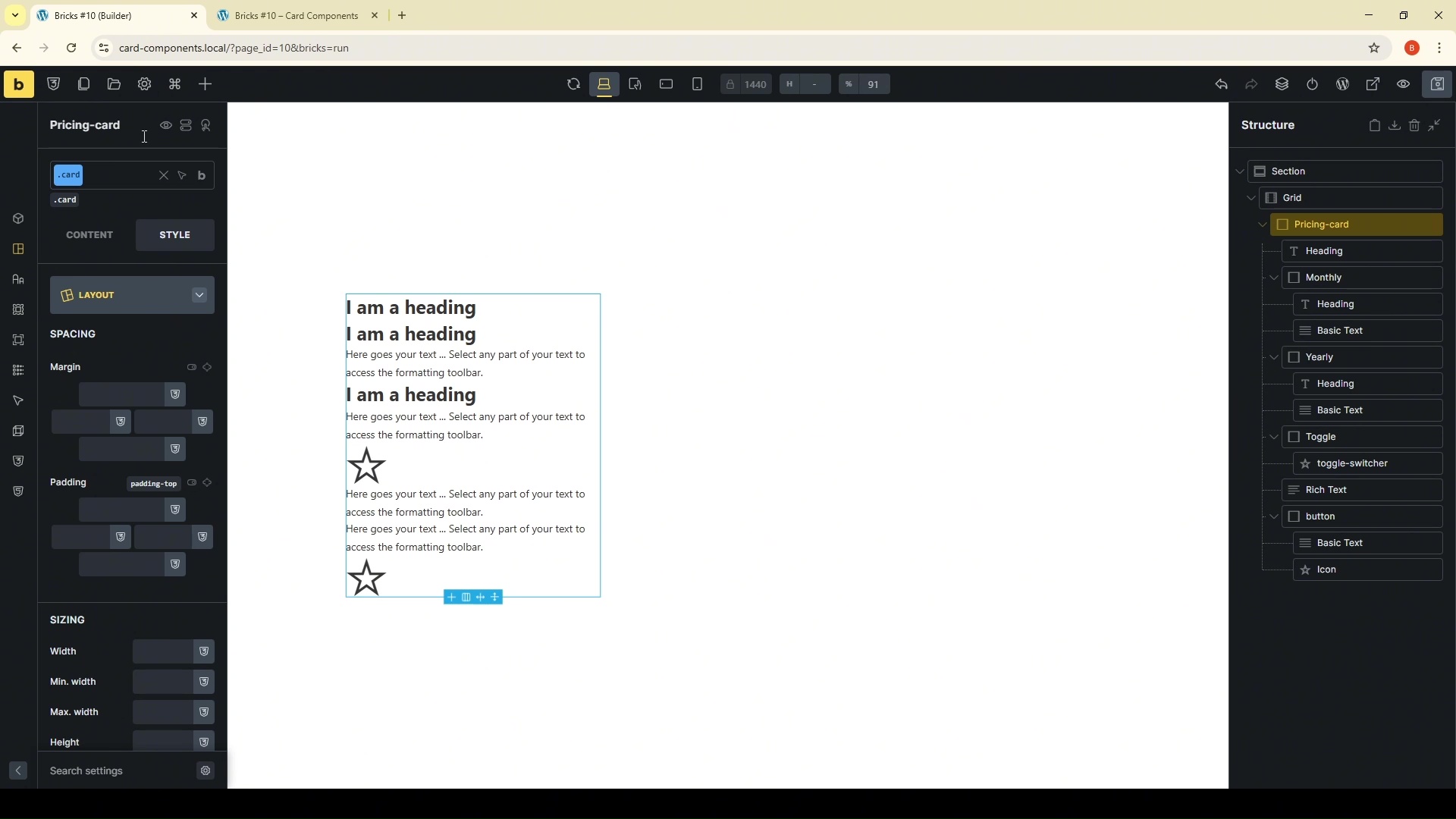Click the undo arrow in toolbar

(1221, 84)
